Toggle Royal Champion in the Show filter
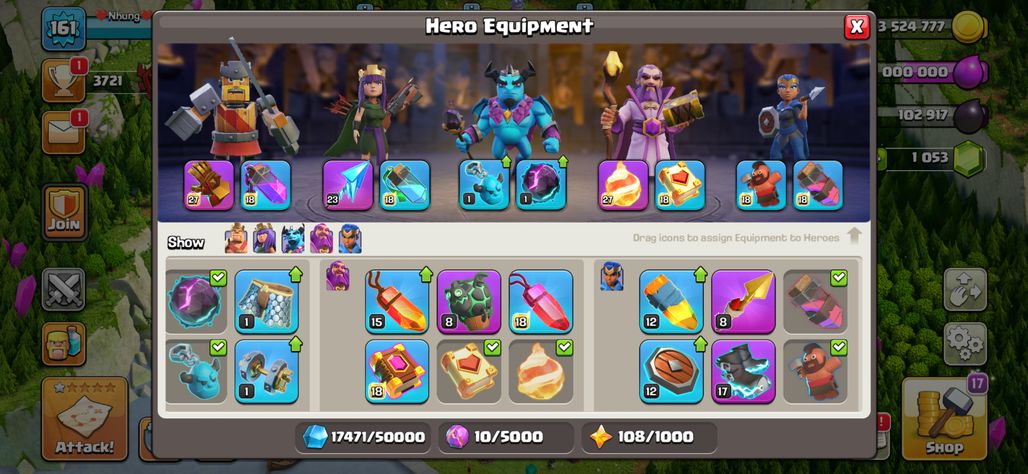 click(350, 239)
